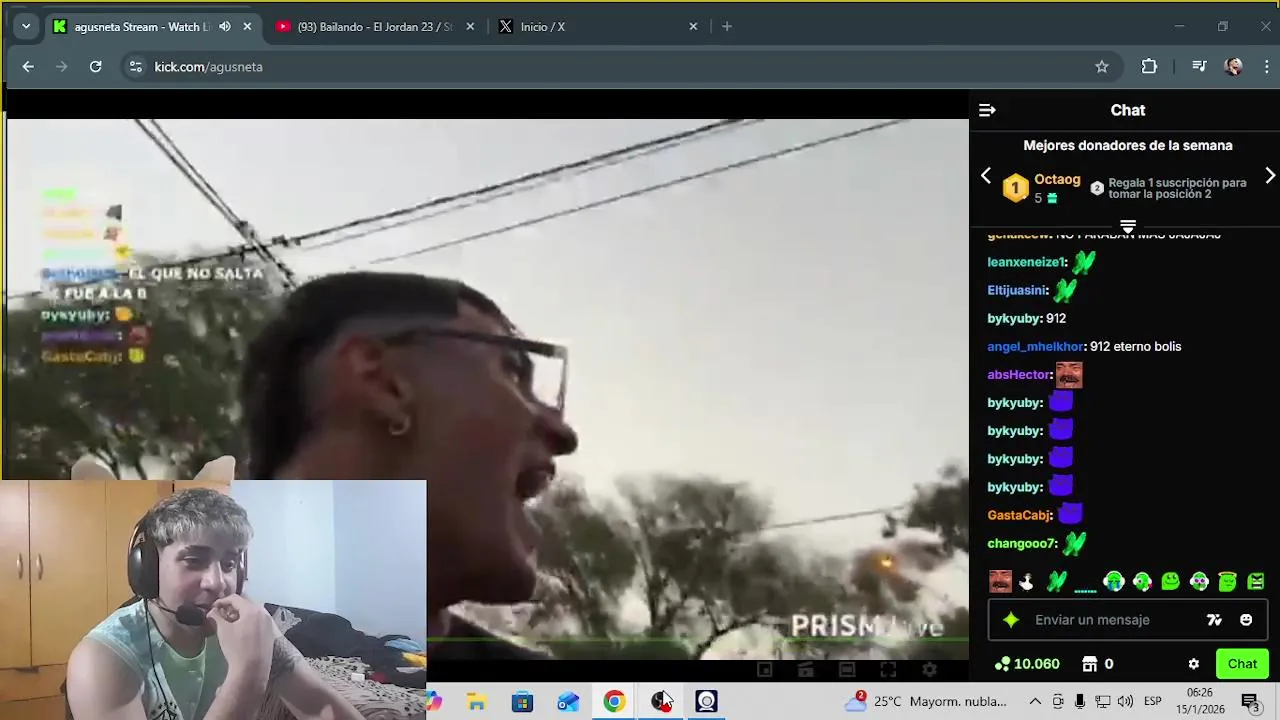1280x720 pixels.
Task: Open the Kick shop icon
Action: coord(1090,664)
